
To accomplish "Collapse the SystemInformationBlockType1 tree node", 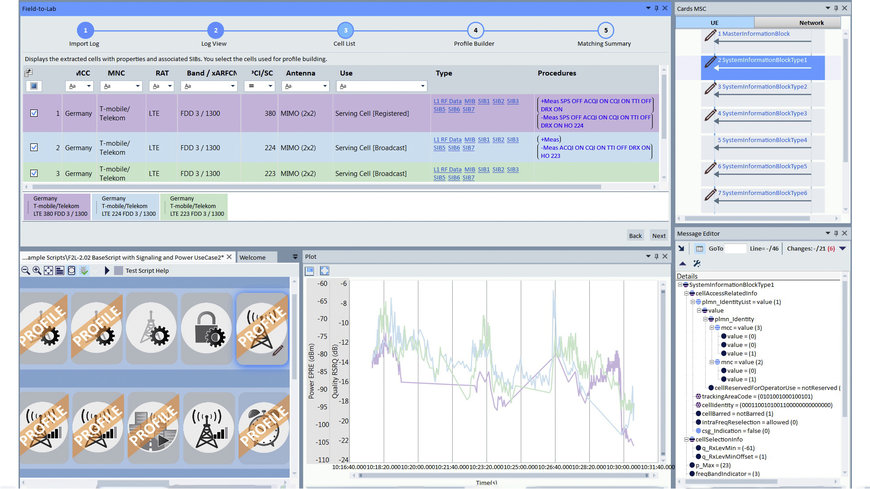I will (x=680, y=285).
